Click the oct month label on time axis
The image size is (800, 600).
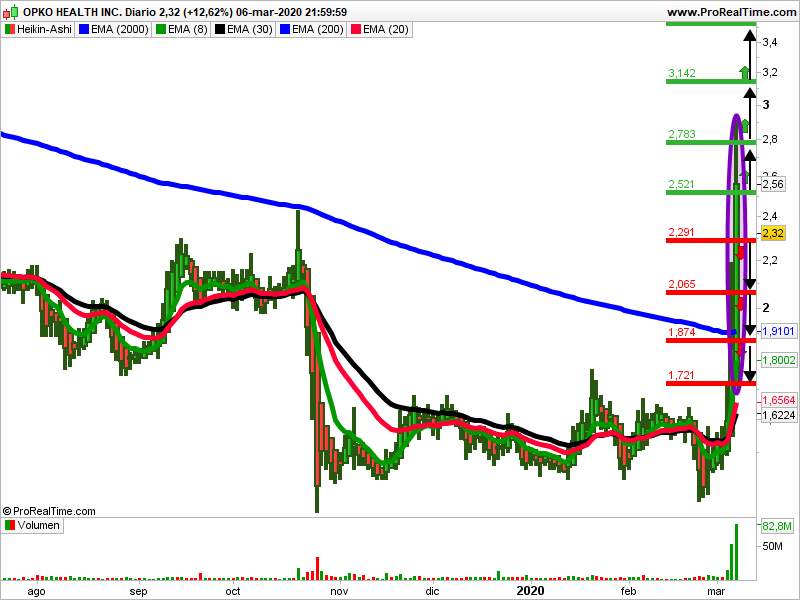coord(233,591)
